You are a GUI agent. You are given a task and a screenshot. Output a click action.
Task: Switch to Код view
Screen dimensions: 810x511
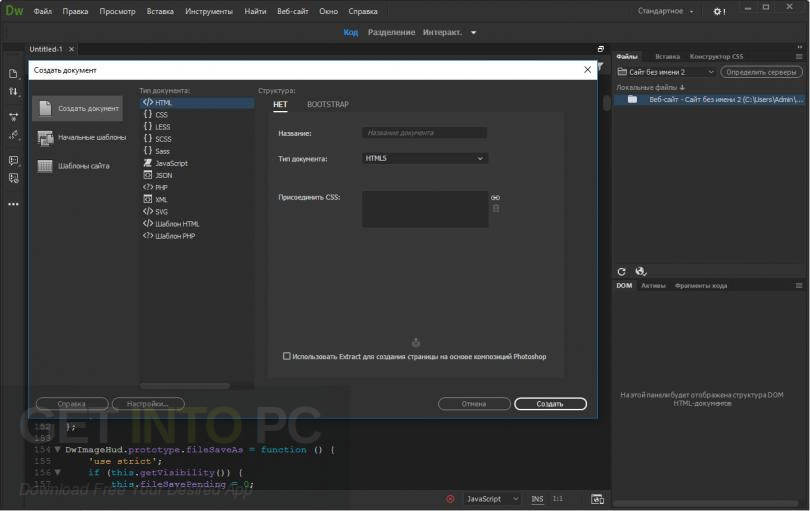tap(350, 33)
